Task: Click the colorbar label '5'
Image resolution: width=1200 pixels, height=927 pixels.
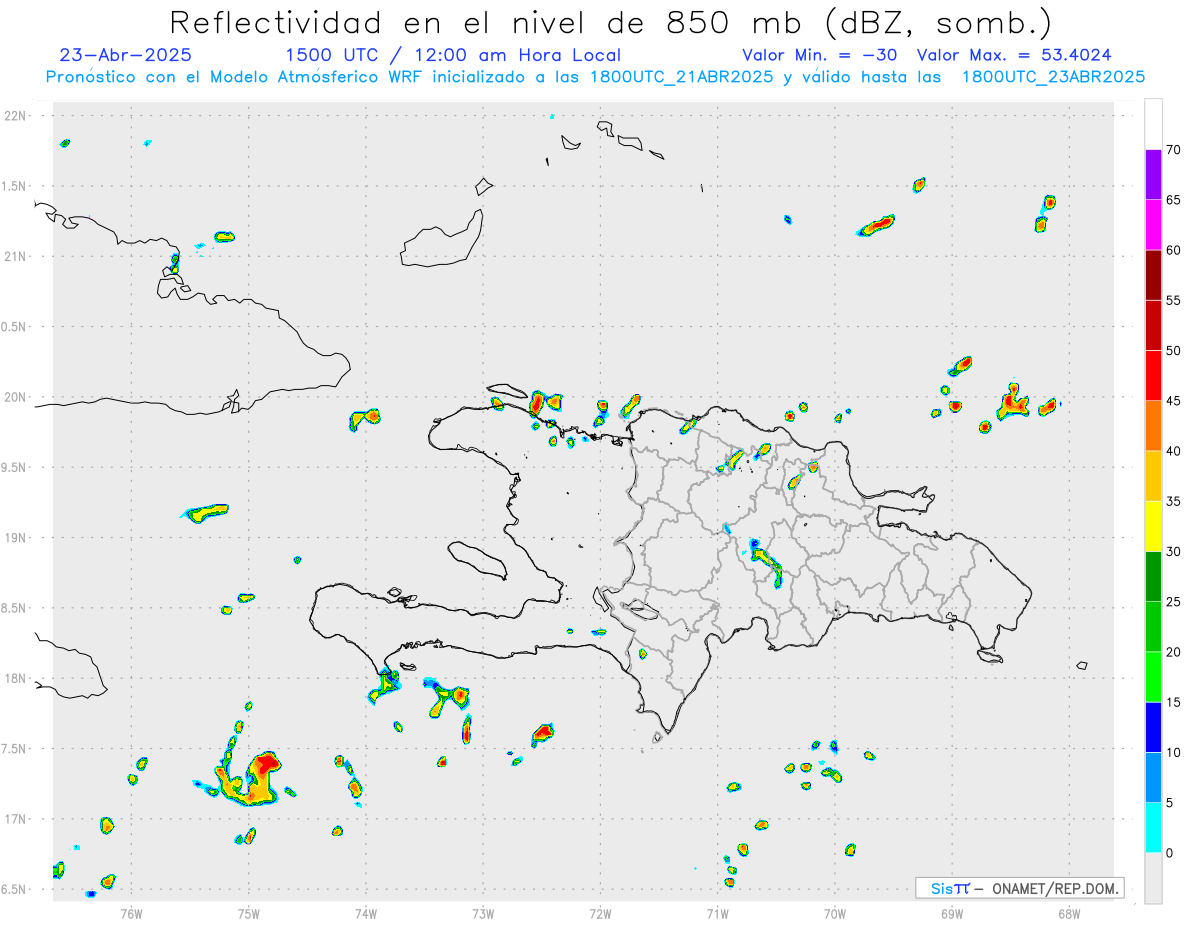Action: click(1169, 803)
